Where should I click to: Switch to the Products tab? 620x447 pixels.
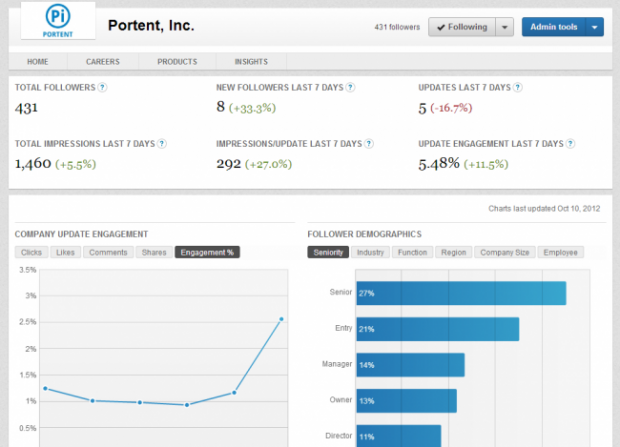[x=177, y=62]
